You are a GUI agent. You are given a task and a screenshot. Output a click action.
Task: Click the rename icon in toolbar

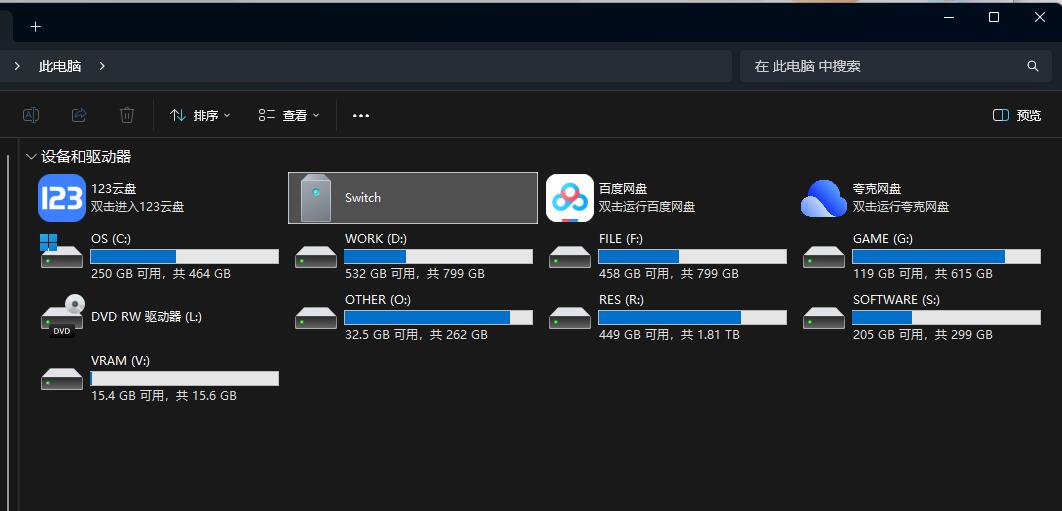pos(31,115)
